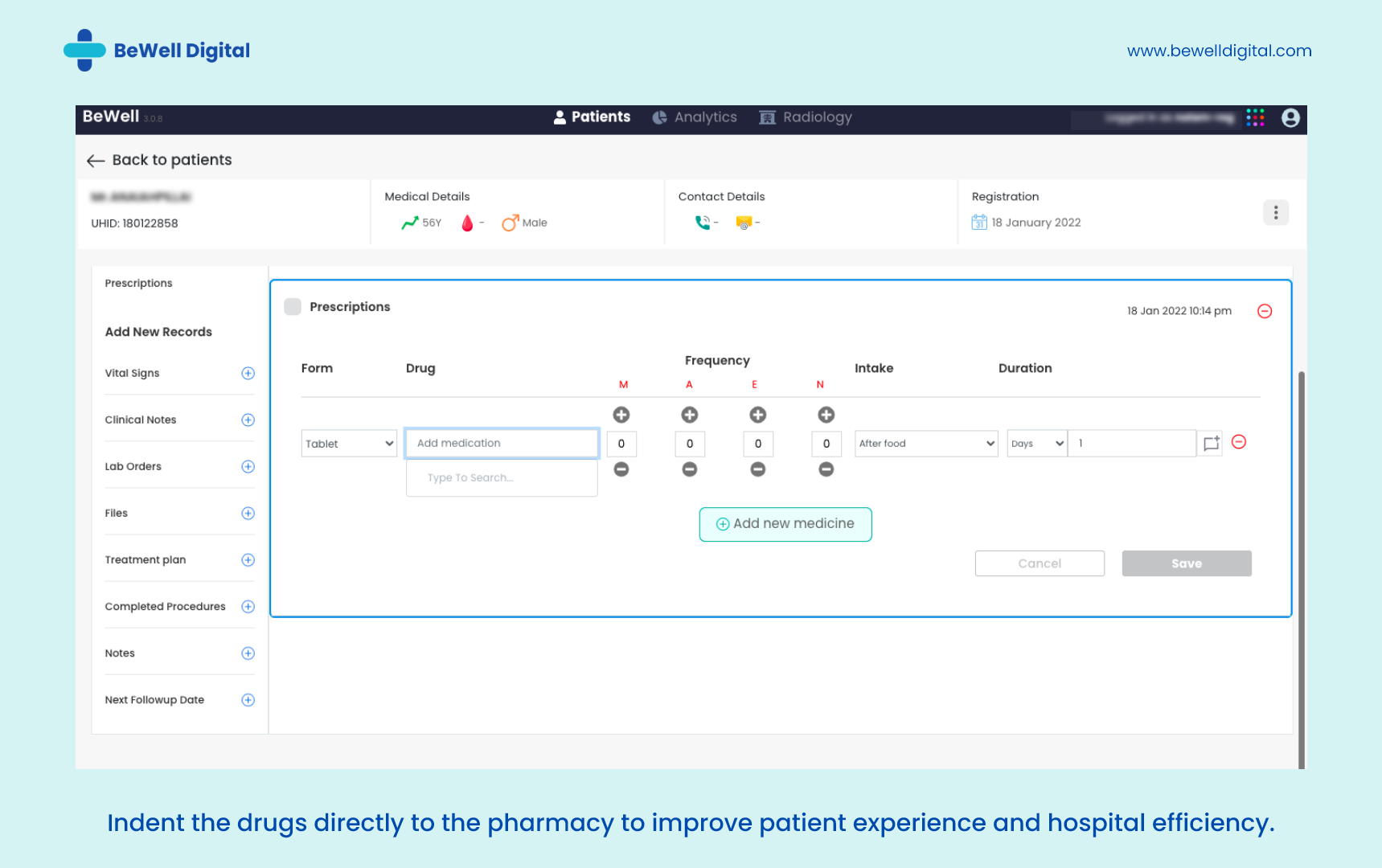This screenshot has height=868, width=1382.
Task: Open the Registration three-dot options menu
Action: [x=1275, y=212]
